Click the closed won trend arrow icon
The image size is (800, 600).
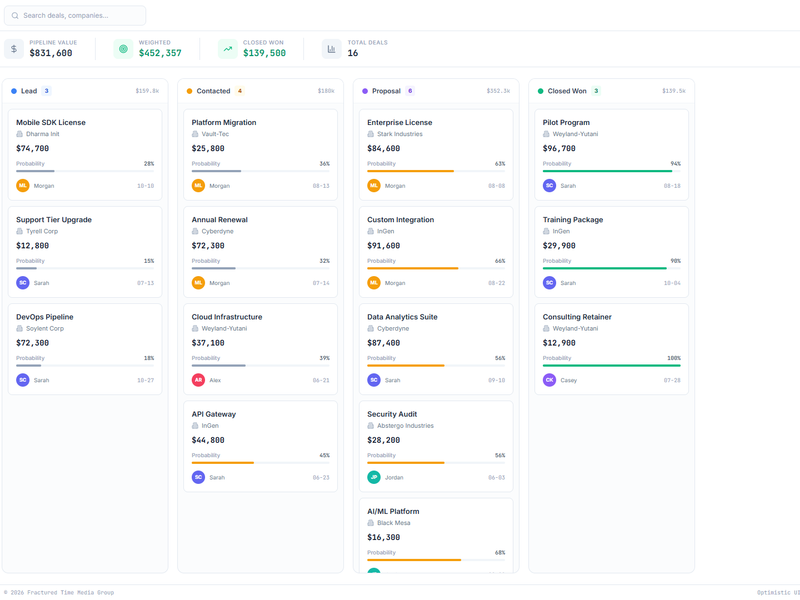[x=228, y=47]
